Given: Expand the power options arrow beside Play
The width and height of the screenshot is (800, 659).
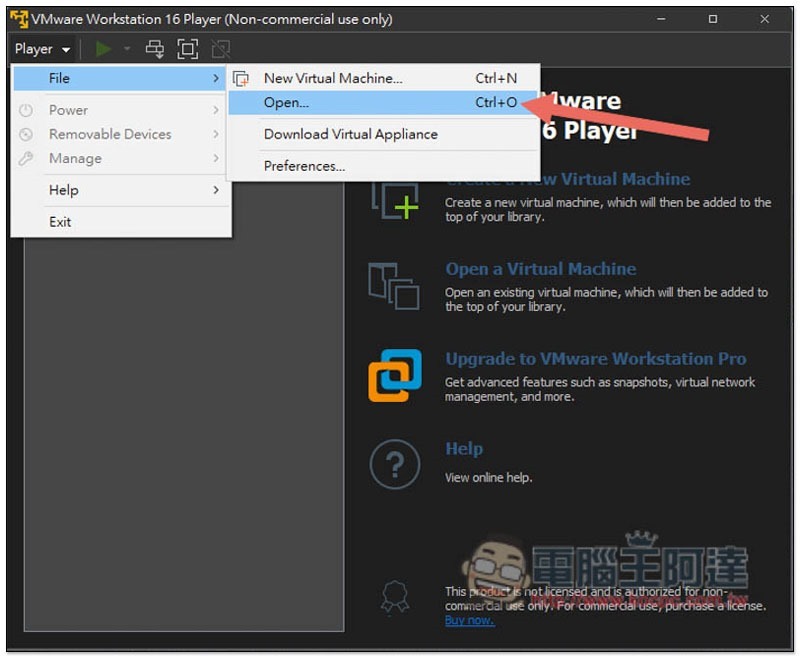Looking at the screenshot, I should tap(127, 49).
